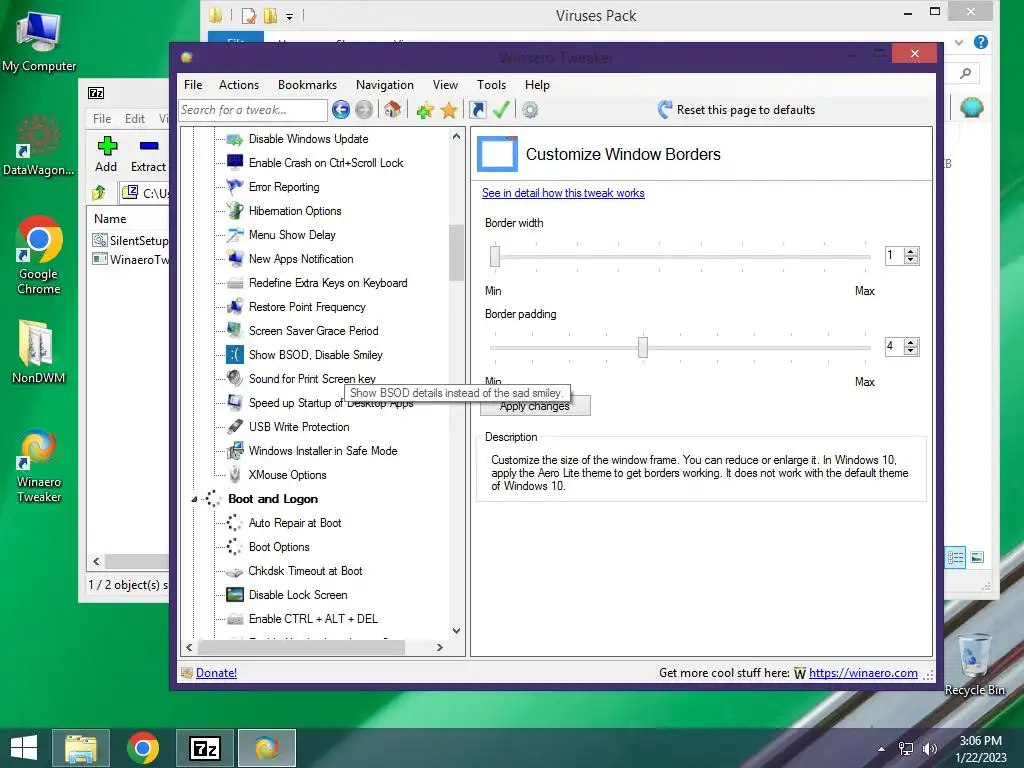This screenshot has height=768, width=1024.
Task: Switch Explorer to details view icon
Action: coord(955,557)
